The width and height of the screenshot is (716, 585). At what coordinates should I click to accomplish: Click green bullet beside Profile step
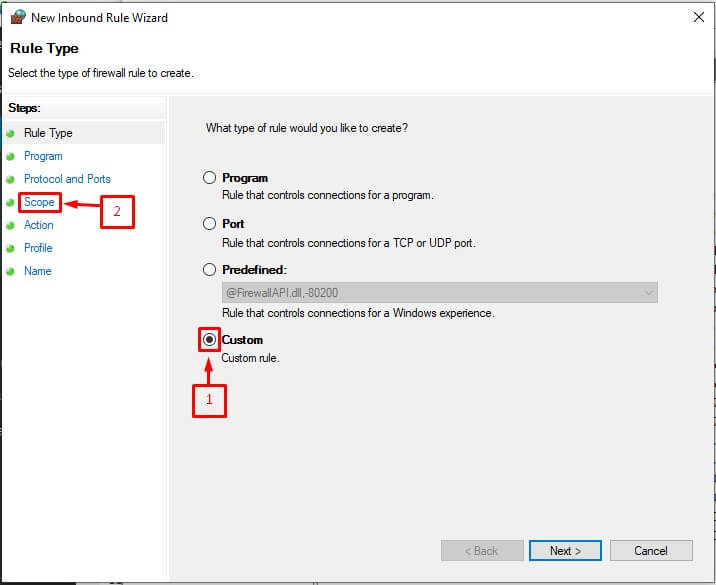11,248
